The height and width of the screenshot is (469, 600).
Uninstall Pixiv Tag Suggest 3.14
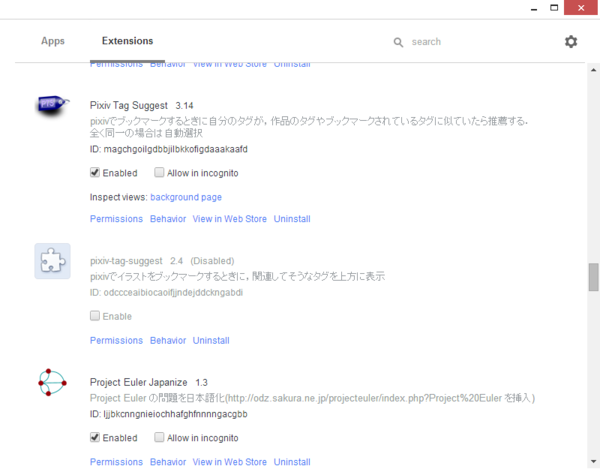point(292,219)
